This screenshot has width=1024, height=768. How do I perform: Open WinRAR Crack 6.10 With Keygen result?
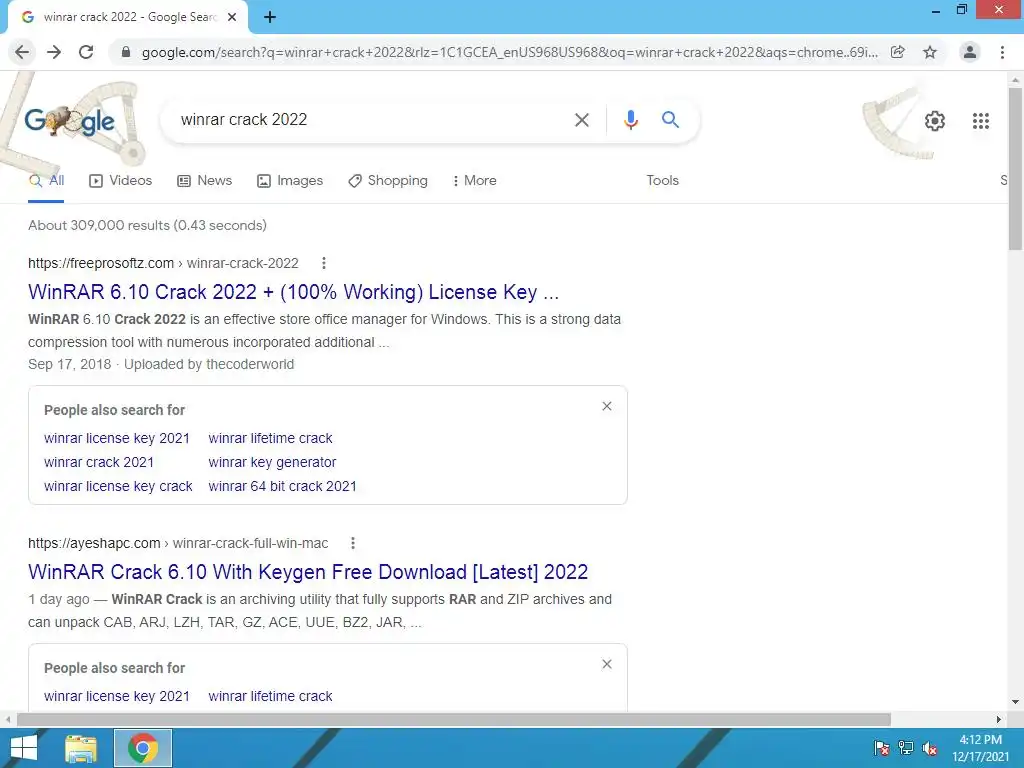(308, 572)
